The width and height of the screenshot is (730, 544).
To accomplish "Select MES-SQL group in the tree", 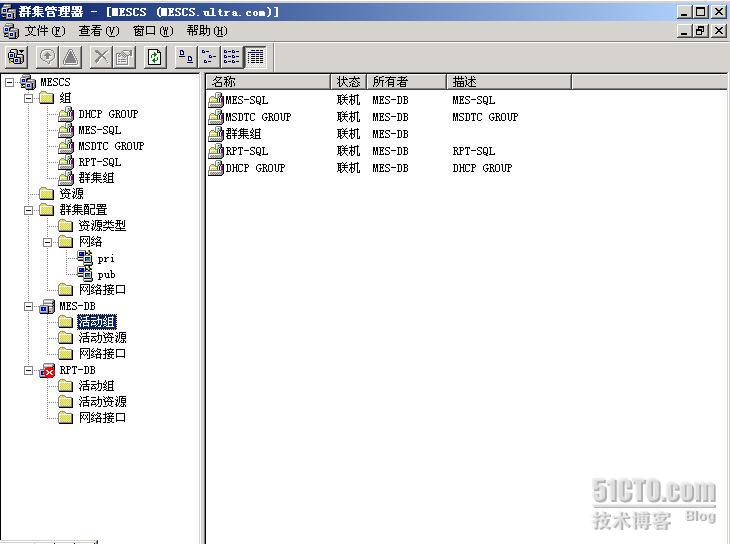I will pyautogui.click(x=100, y=130).
